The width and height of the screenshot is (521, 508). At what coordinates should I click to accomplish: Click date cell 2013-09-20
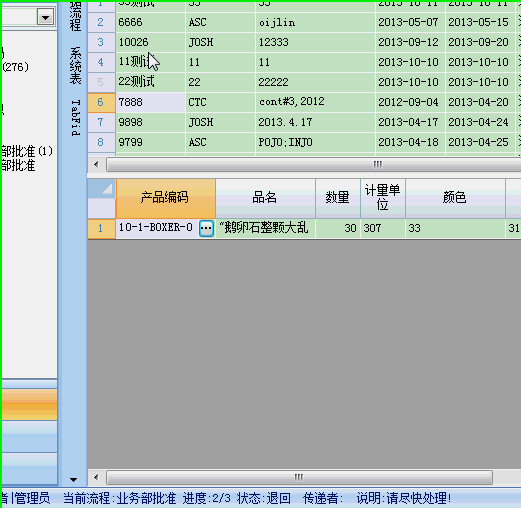480,43
